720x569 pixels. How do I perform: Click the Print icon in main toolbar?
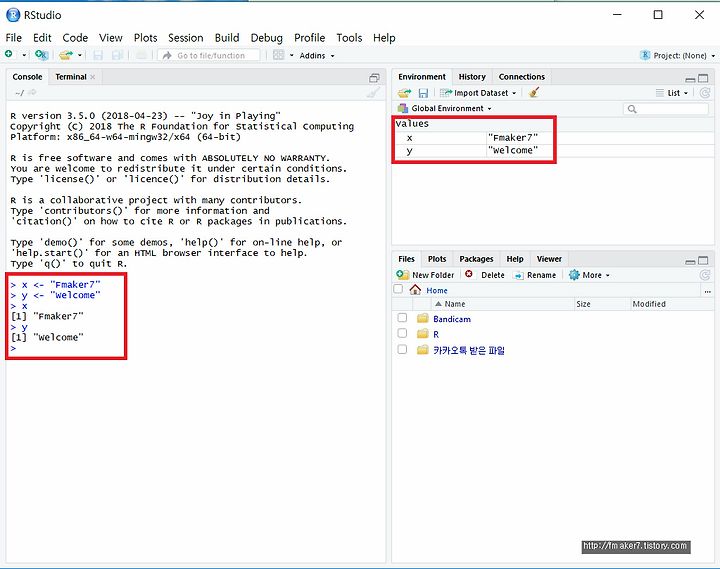[141, 55]
